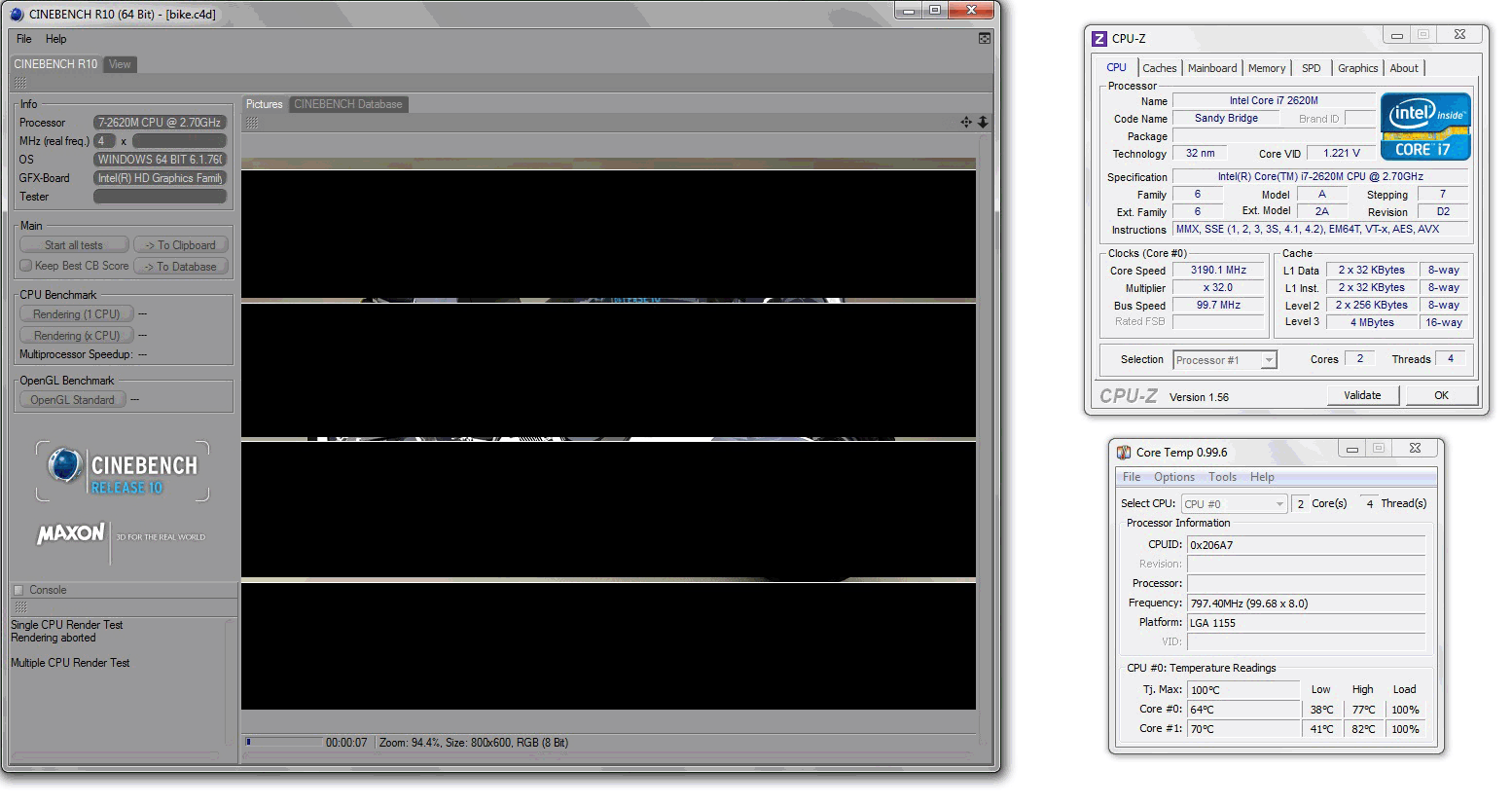Switch to the CINEBENCH Database tab
Image resolution: width=1512 pixels, height=805 pixels.
tap(348, 104)
